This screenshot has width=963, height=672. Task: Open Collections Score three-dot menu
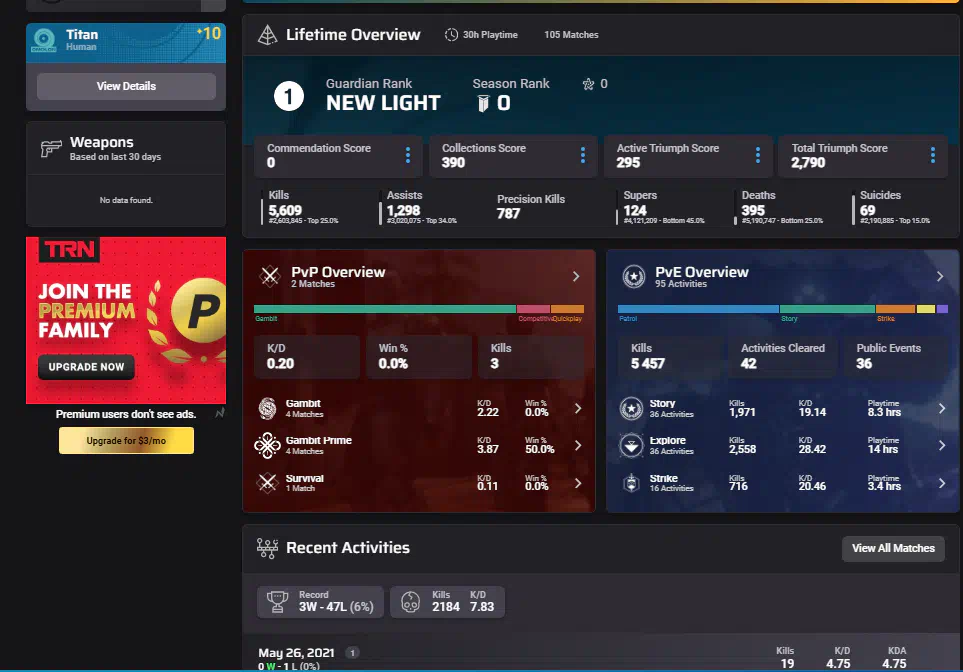583,155
